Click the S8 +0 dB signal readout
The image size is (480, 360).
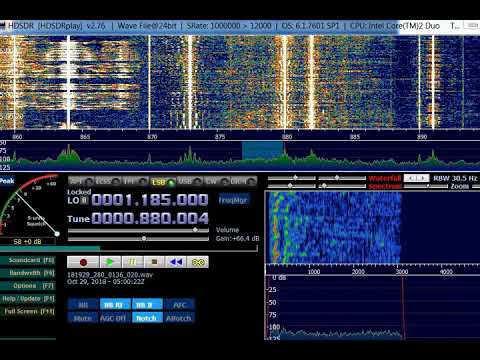[27, 242]
